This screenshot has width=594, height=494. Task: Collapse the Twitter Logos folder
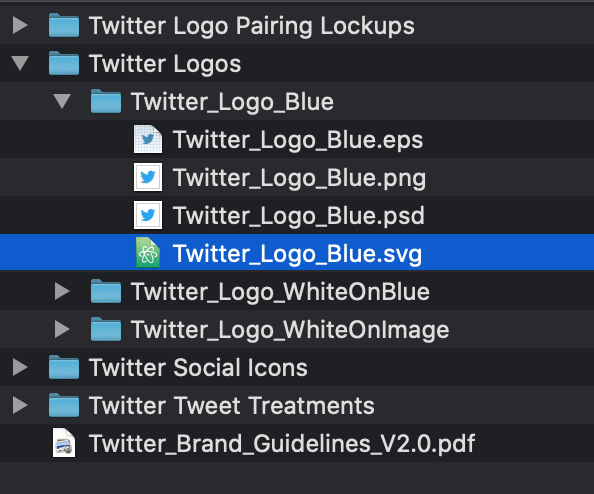point(20,63)
